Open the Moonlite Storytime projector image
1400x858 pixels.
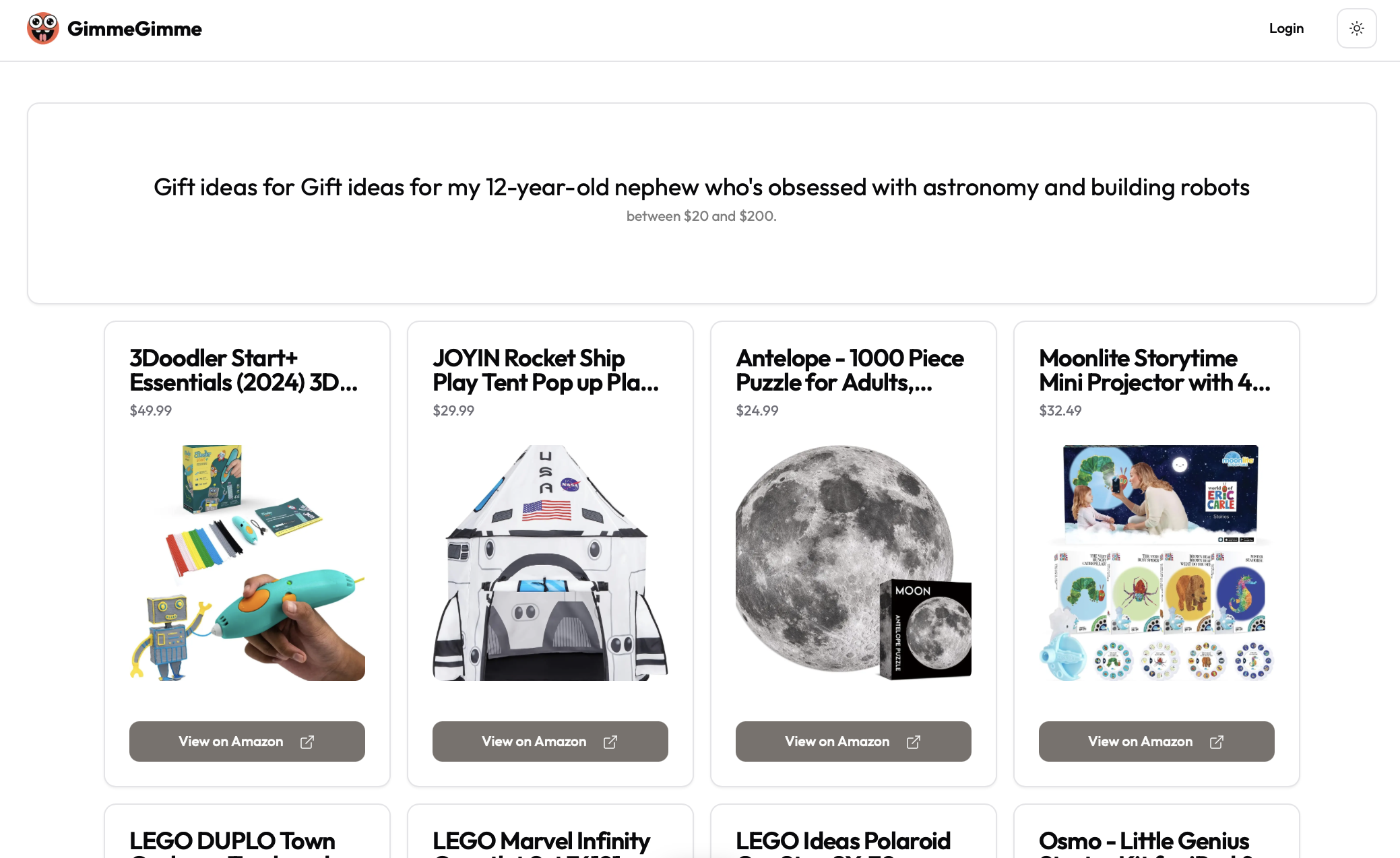click(x=1157, y=563)
